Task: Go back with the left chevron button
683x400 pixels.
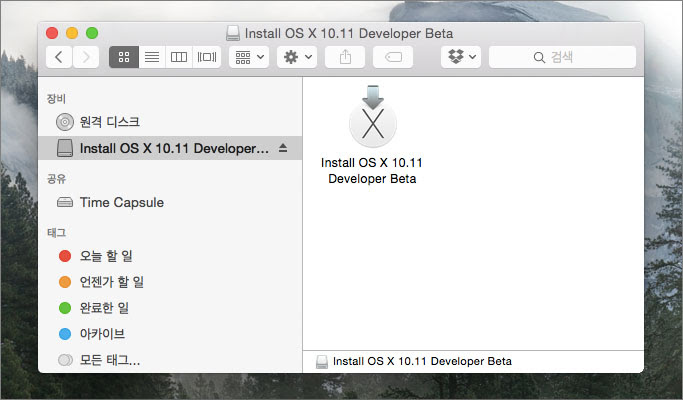Action: (x=59, y=57)
